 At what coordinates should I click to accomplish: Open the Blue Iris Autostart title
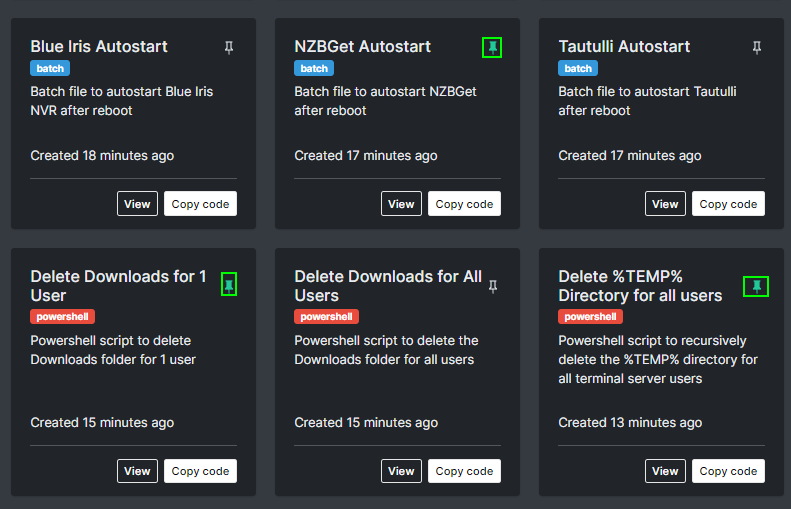point(99,46)
